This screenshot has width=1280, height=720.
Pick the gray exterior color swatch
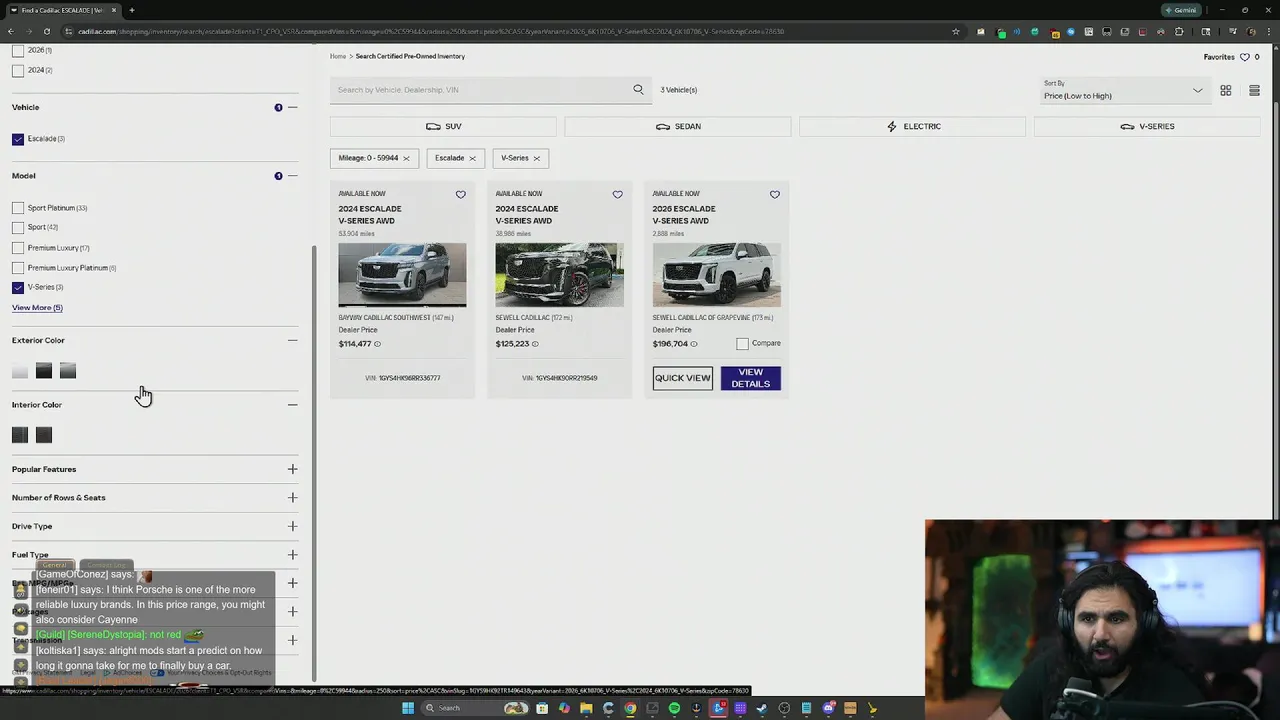point(68,372)
